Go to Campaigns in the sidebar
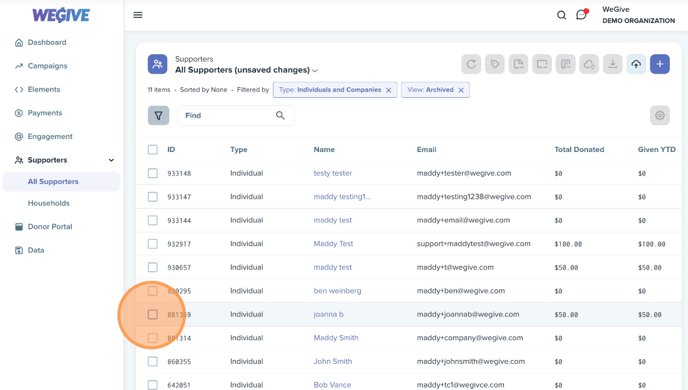The image size is (688, 390). tap(47, 66)
